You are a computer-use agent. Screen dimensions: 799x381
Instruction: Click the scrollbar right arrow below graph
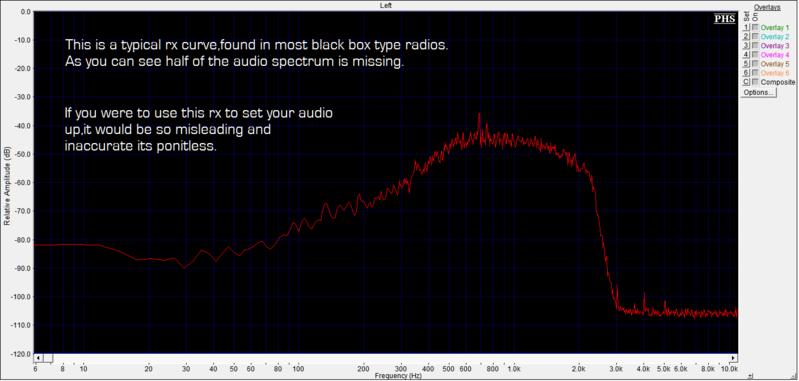pos(734,358)
